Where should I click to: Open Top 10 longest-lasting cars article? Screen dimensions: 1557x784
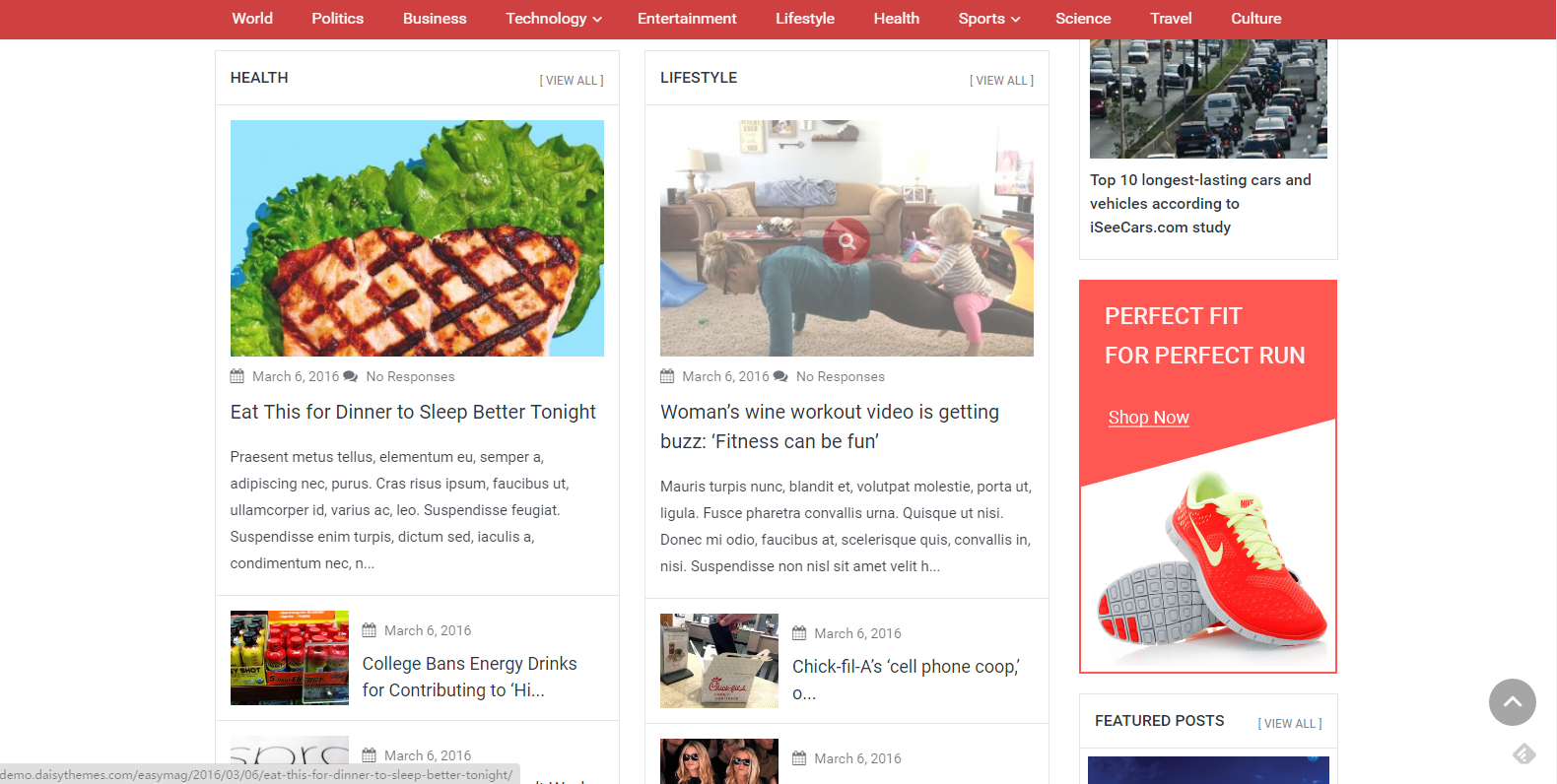1200,204
